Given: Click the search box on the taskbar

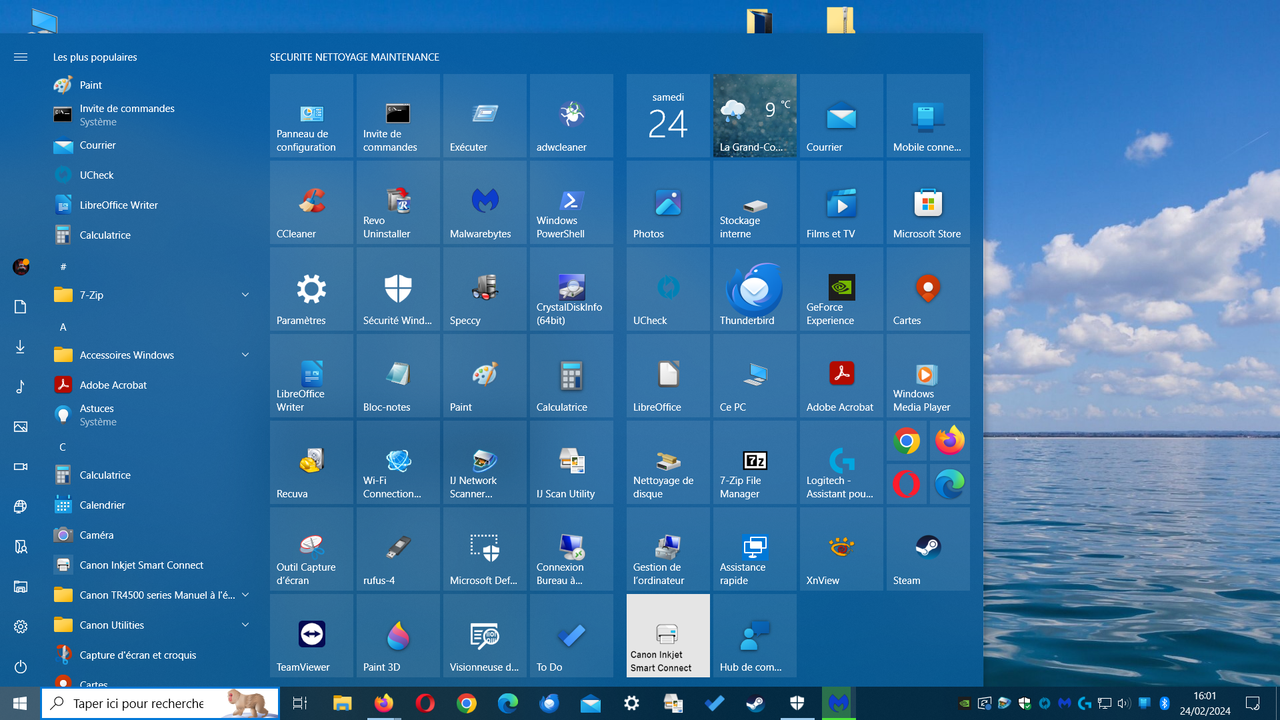Looking at the screenshot, I should click(x=160, y=703).
